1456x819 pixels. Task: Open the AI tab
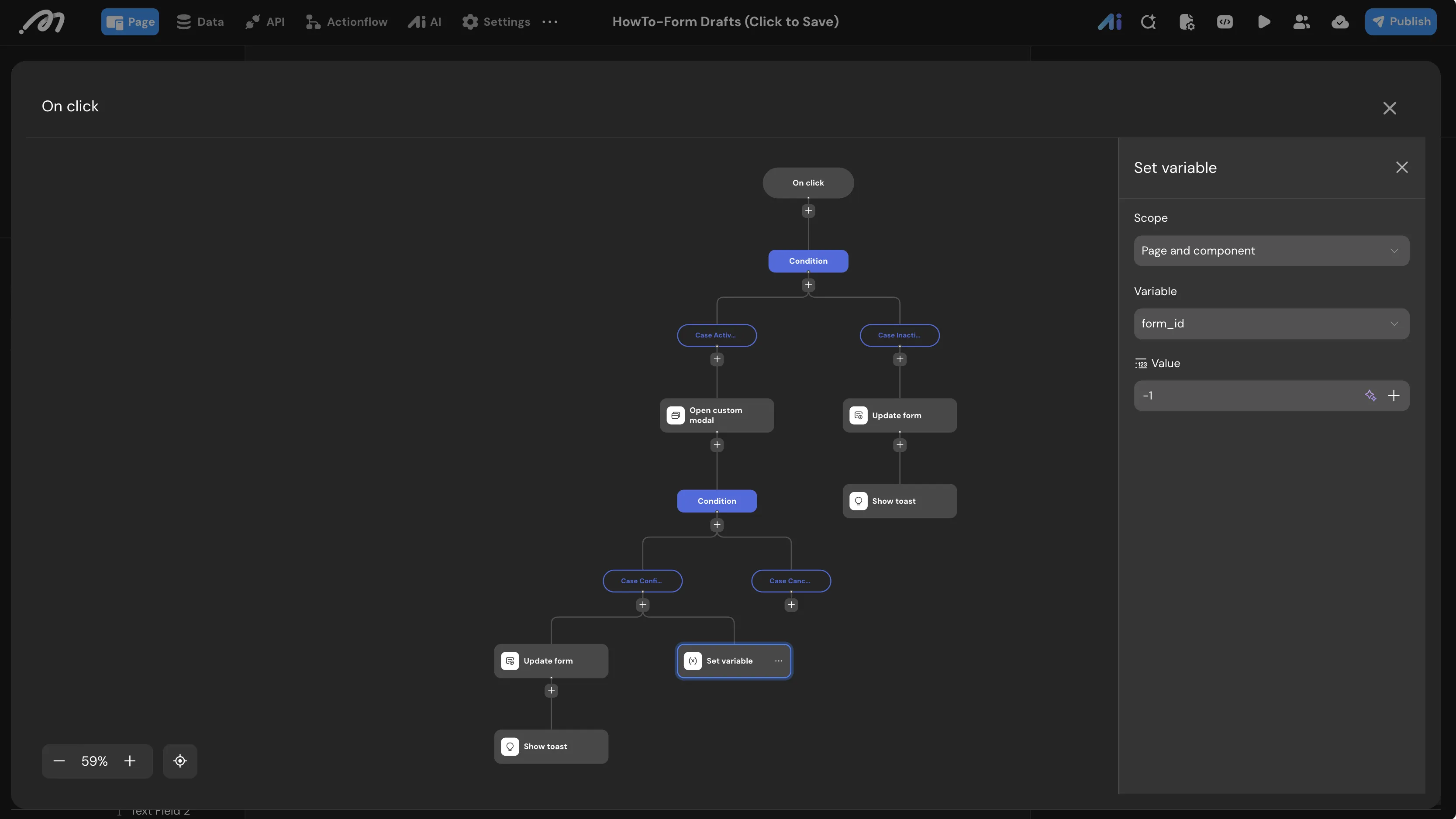tap(424, 21)
